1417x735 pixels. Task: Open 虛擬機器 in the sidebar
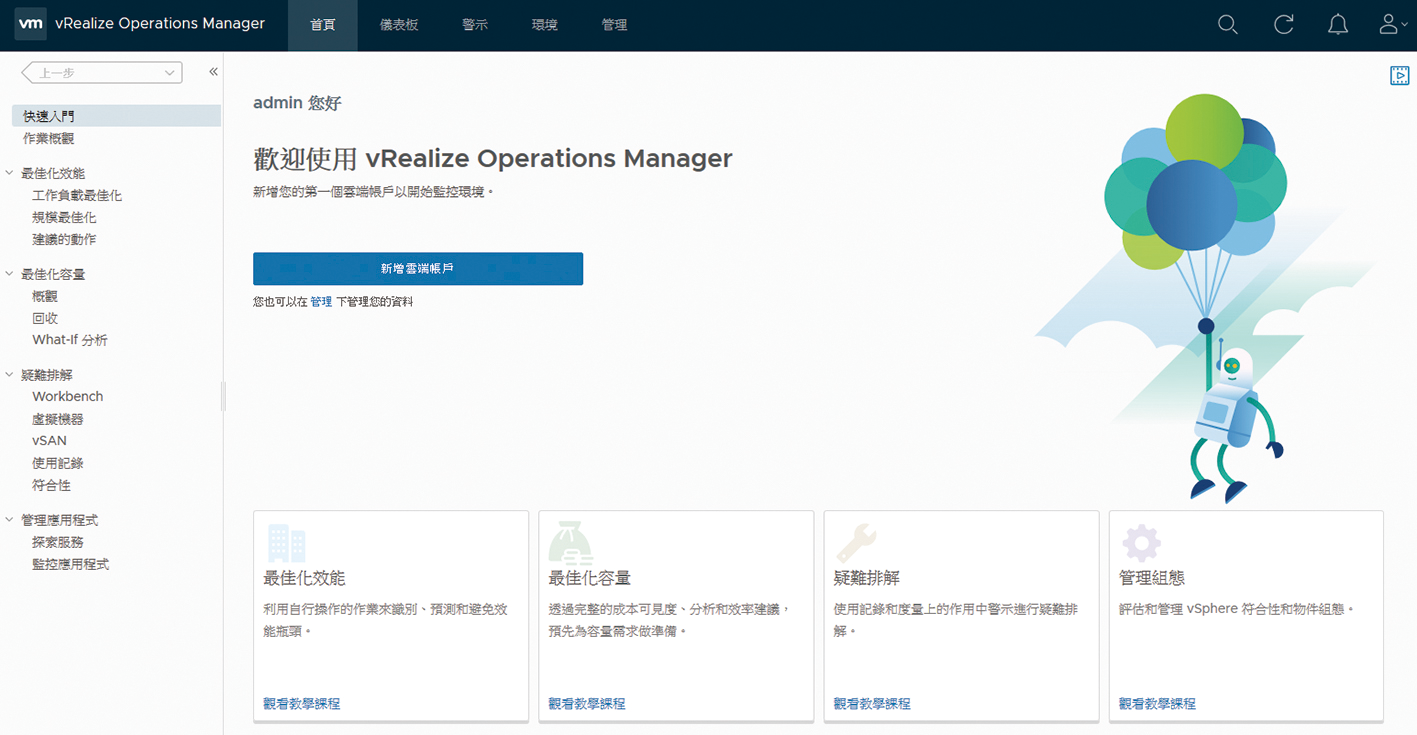pyautogui.click(x=58, y=420)
